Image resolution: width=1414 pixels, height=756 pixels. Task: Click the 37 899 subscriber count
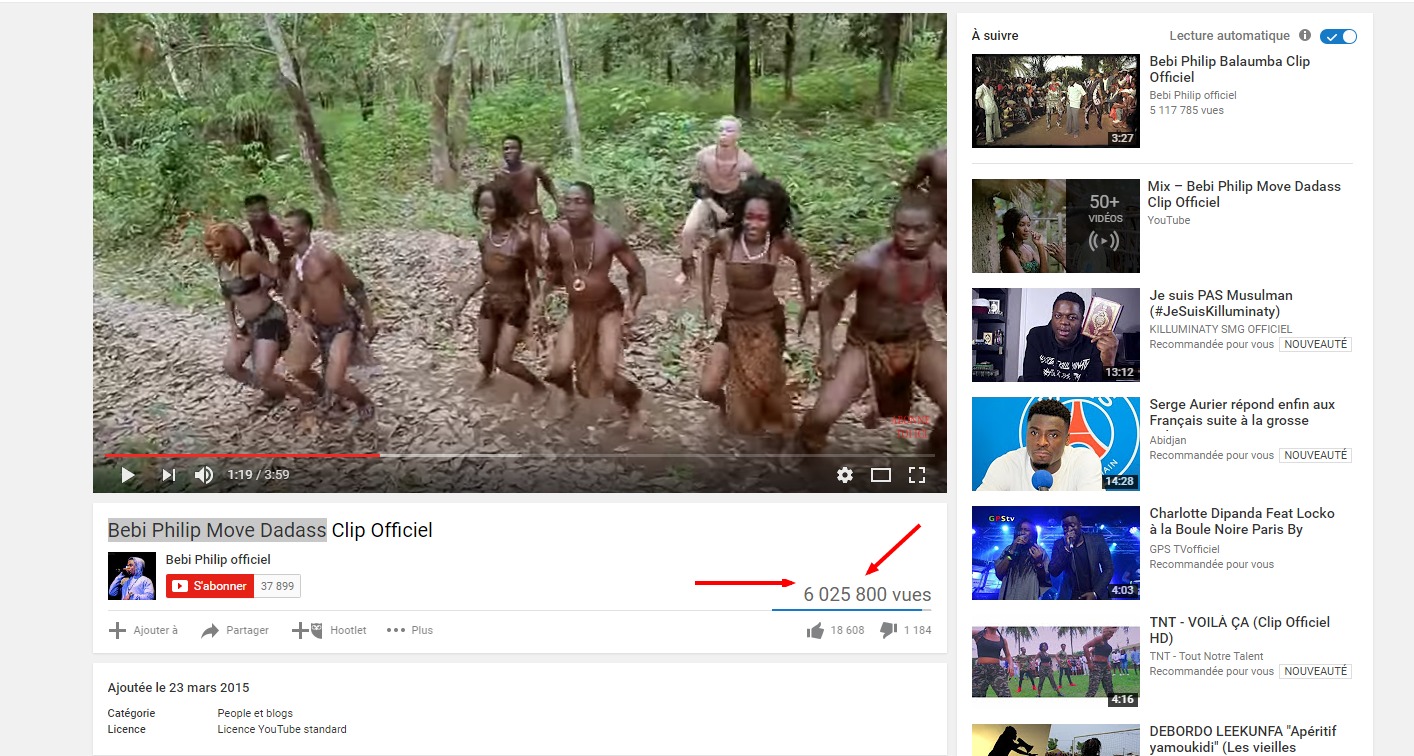[x=277, y=586]
